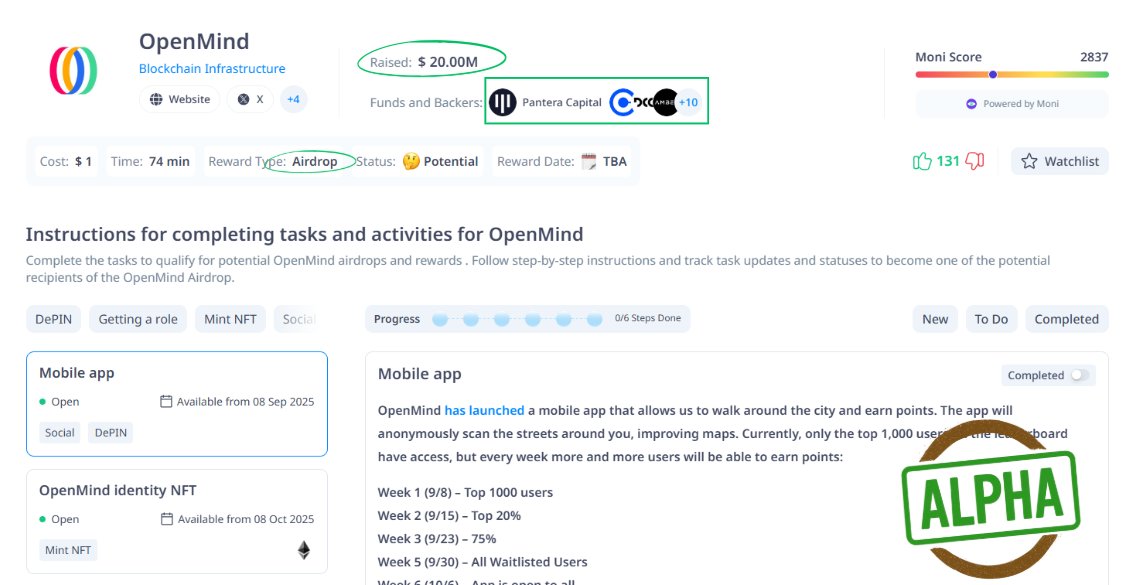Click the first step on the Progress bar

[440, 318]
